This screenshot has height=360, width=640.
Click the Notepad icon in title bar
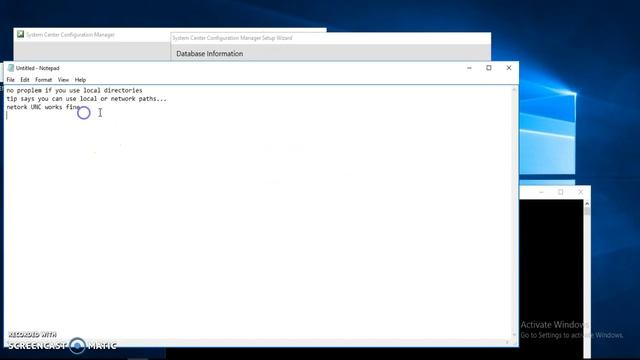(11, 68)
